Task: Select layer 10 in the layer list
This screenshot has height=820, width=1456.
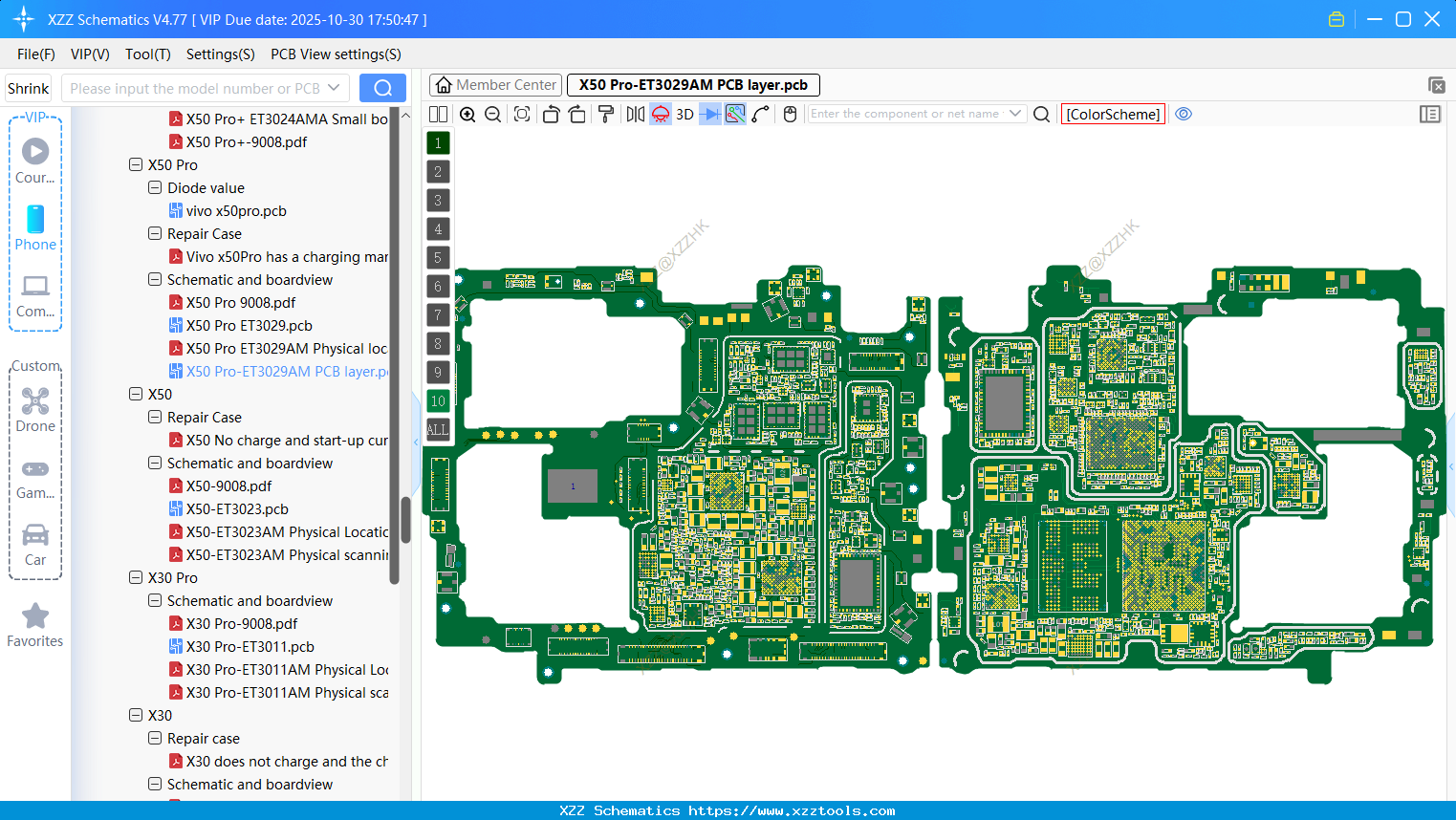Action: point(438,400)
